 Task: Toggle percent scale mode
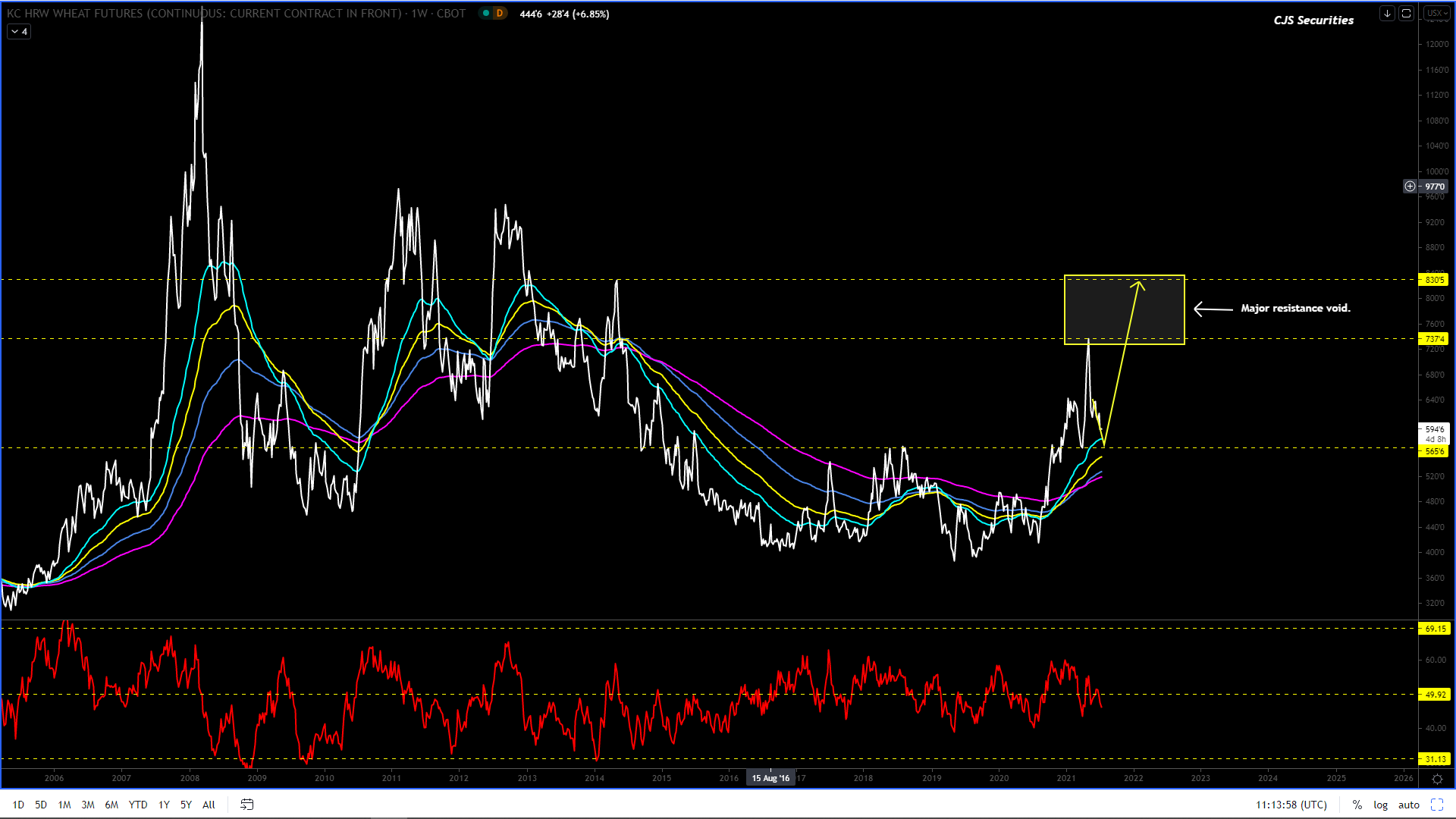tap(1357, 805)
